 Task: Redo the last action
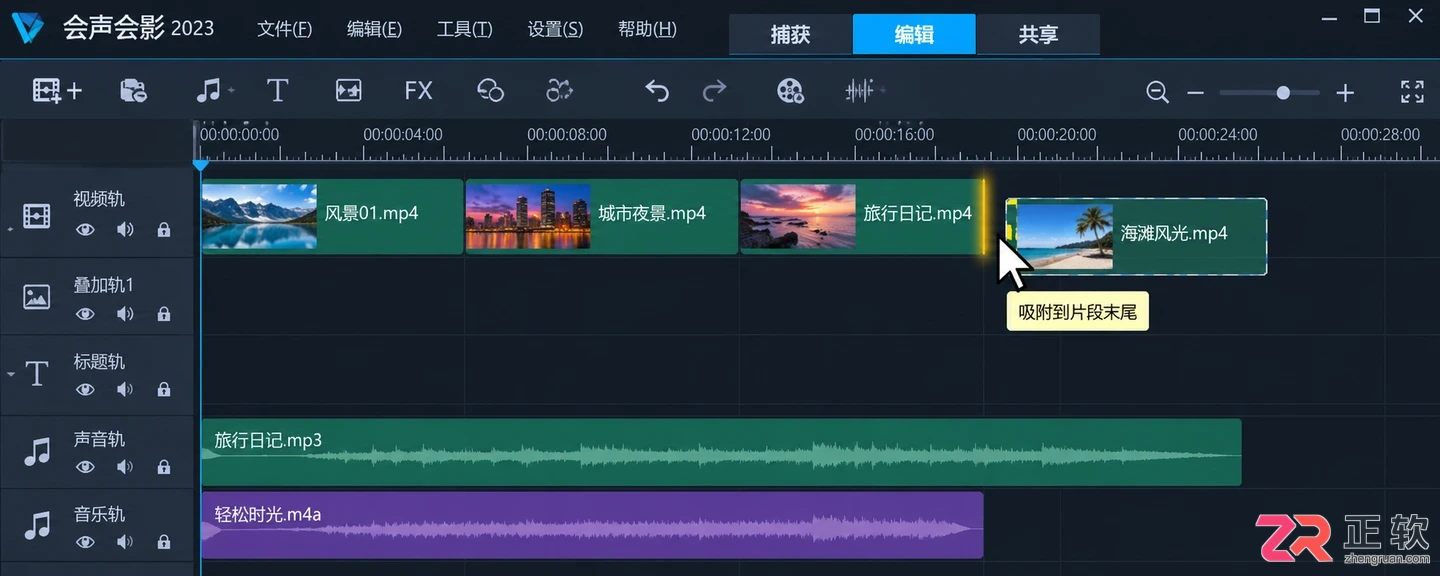(x=714, y=91)
